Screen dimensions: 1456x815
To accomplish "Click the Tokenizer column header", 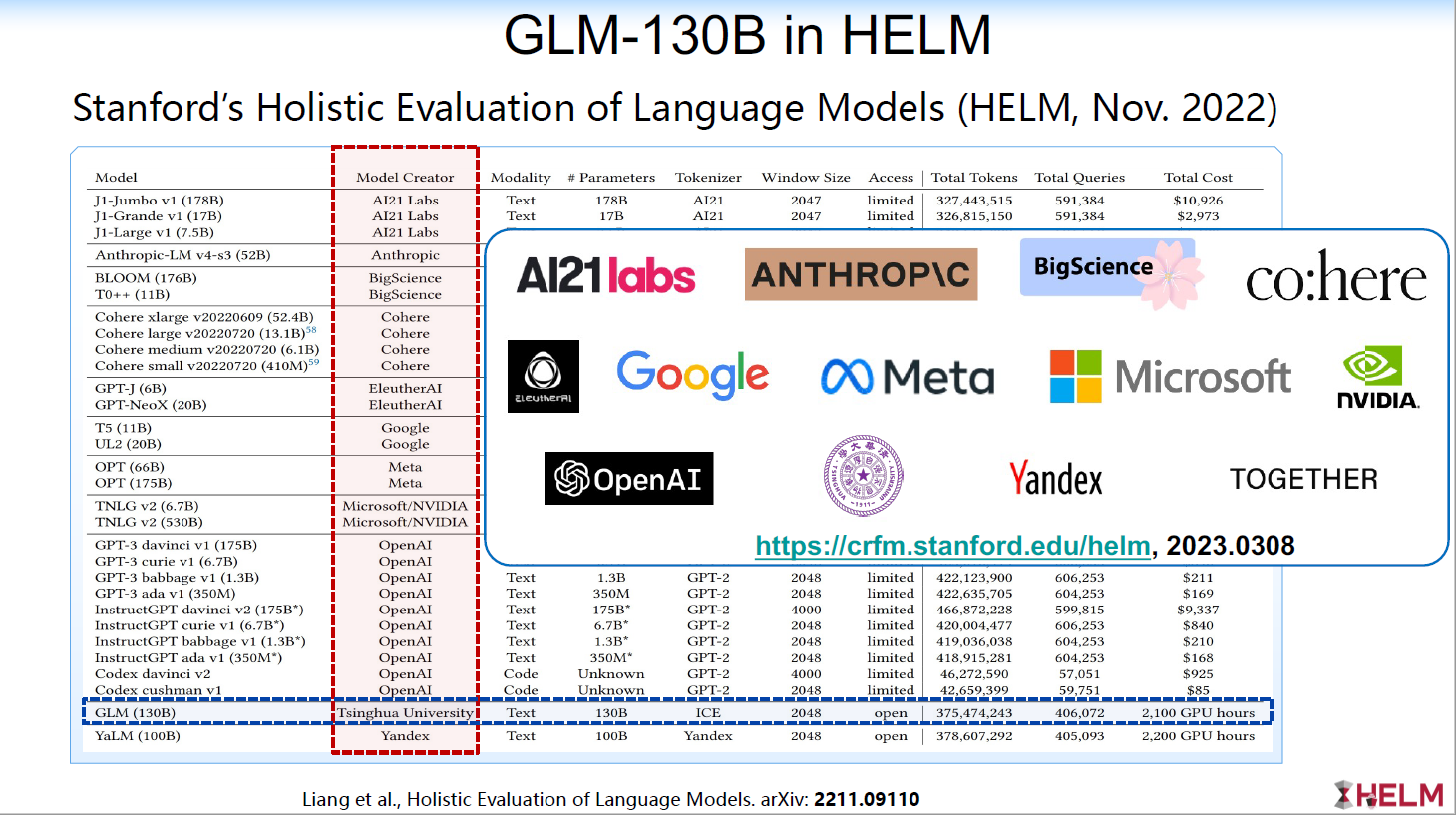I will (x=708, y=177).
